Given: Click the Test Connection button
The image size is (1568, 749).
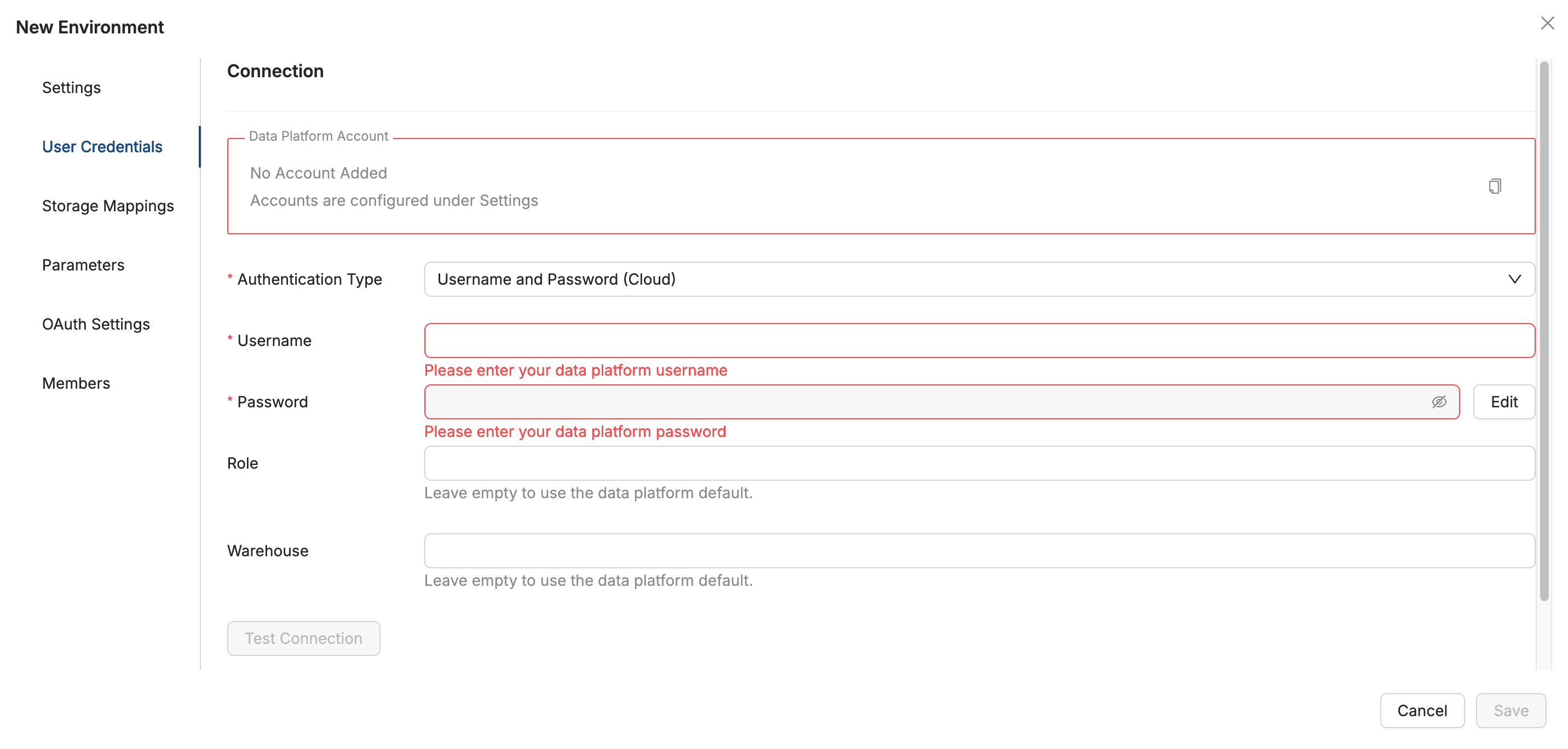Looking at the screenshot, I should [303, 638].
